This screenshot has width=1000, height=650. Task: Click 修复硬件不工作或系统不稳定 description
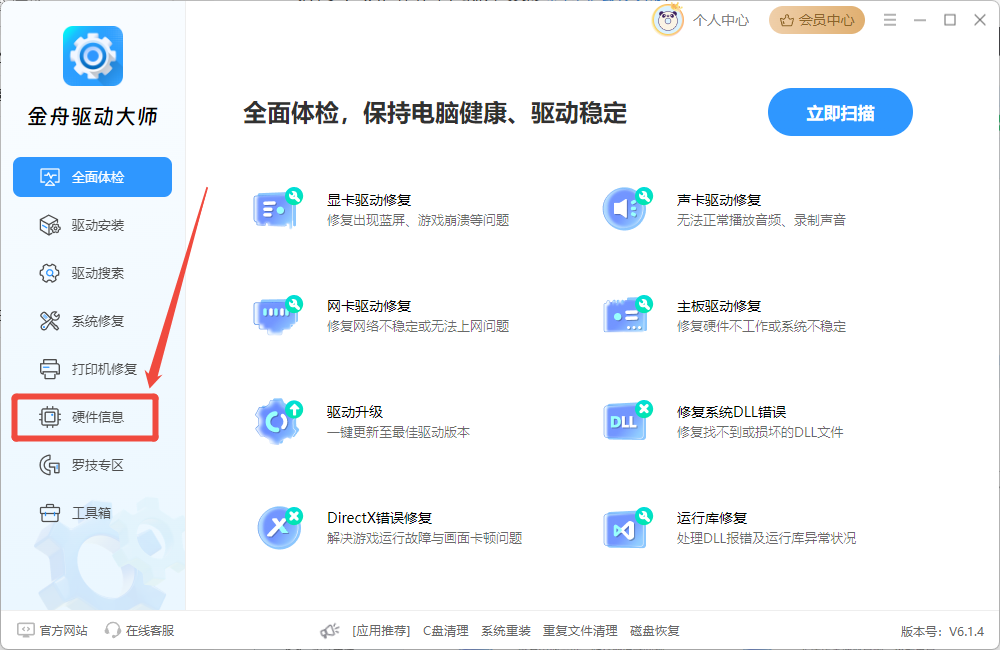click(761, 326)
